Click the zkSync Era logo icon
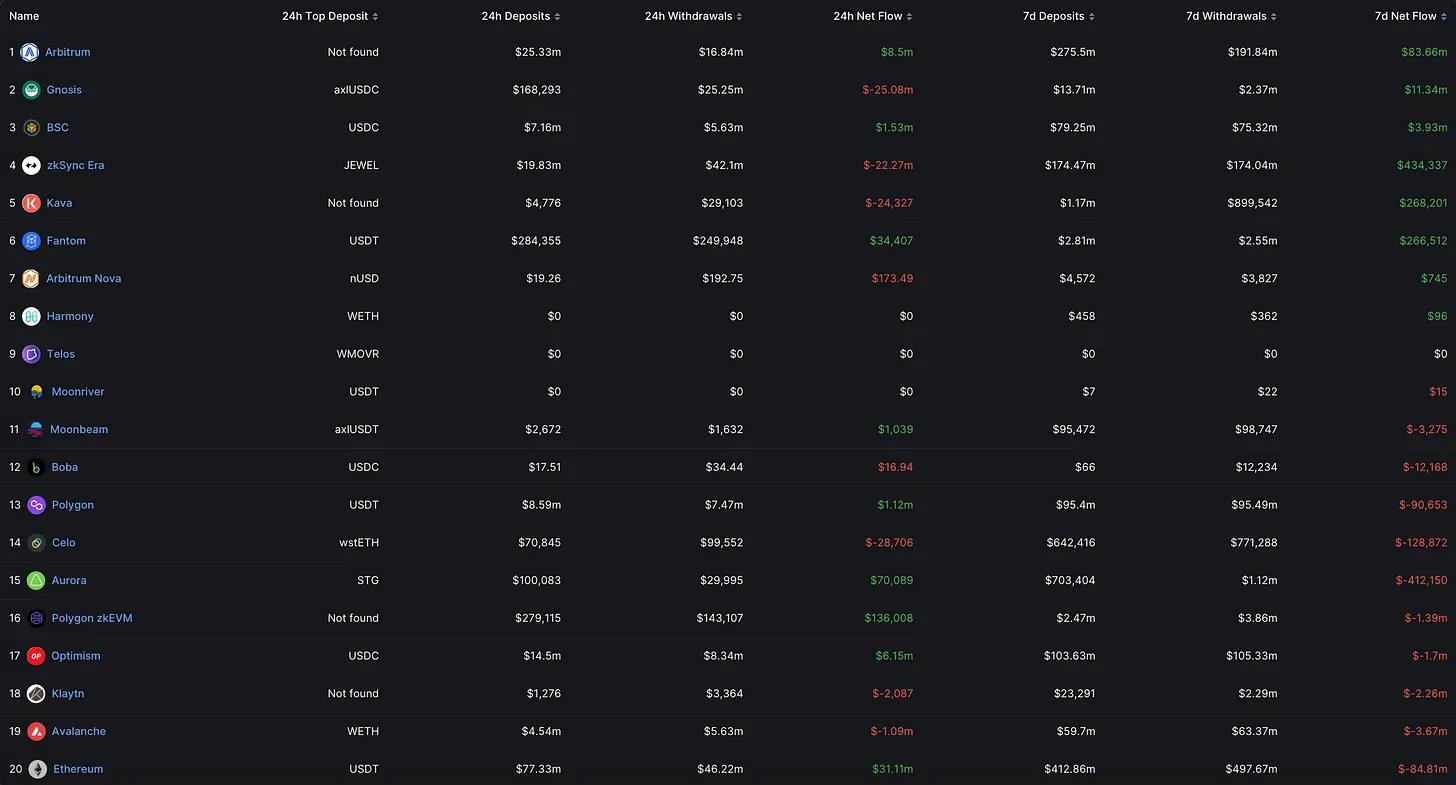The image size is (1456, 785). [31, 165]
